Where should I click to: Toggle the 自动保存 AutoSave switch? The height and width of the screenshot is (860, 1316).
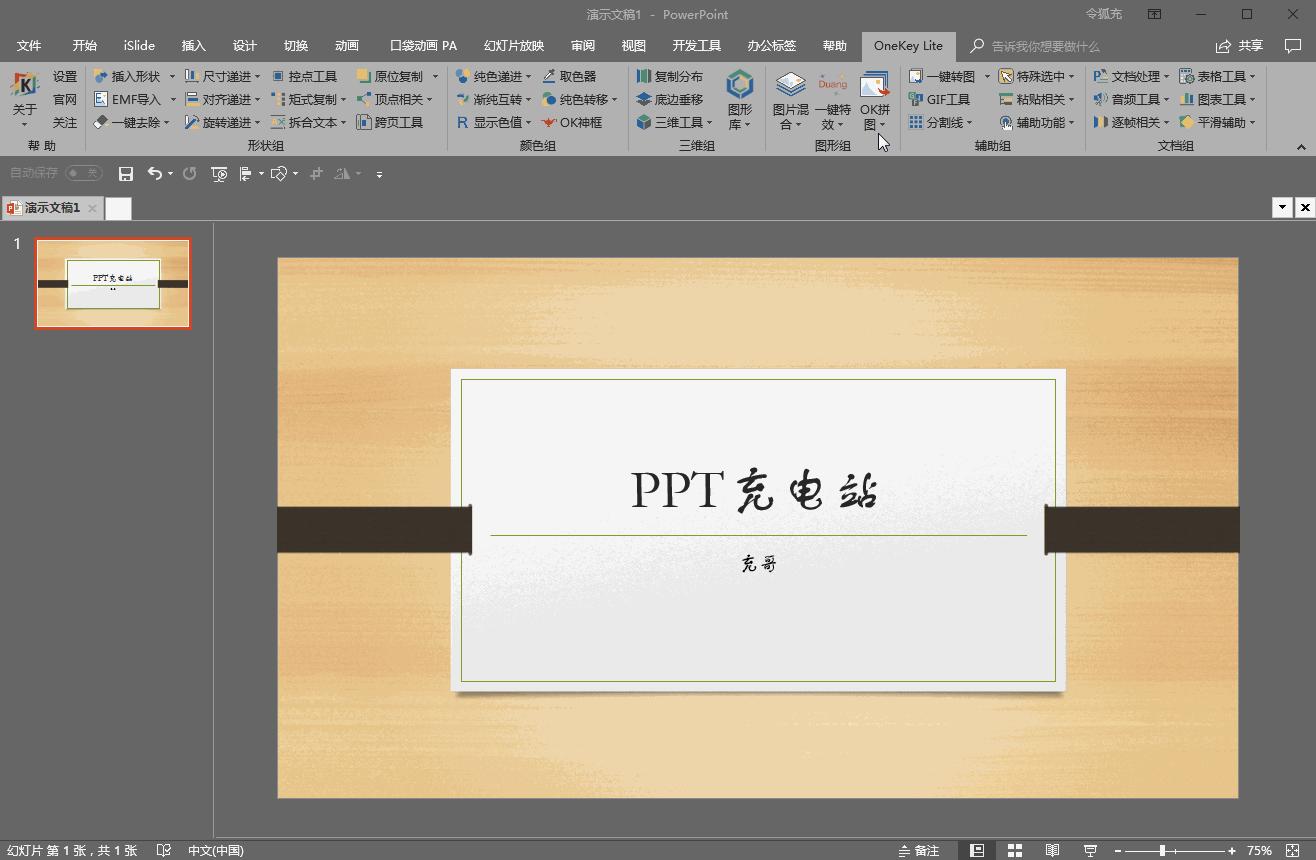click(83, 173)
